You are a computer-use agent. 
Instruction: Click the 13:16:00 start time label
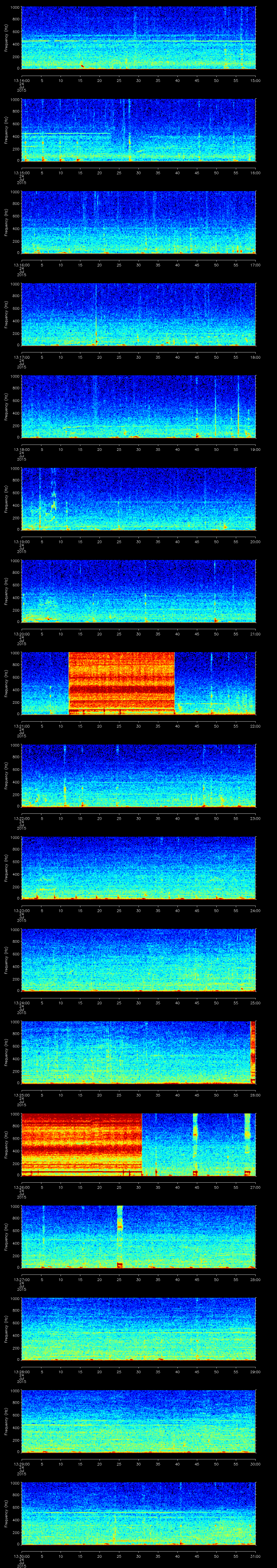pyautogui.click(x=21, y=265)
